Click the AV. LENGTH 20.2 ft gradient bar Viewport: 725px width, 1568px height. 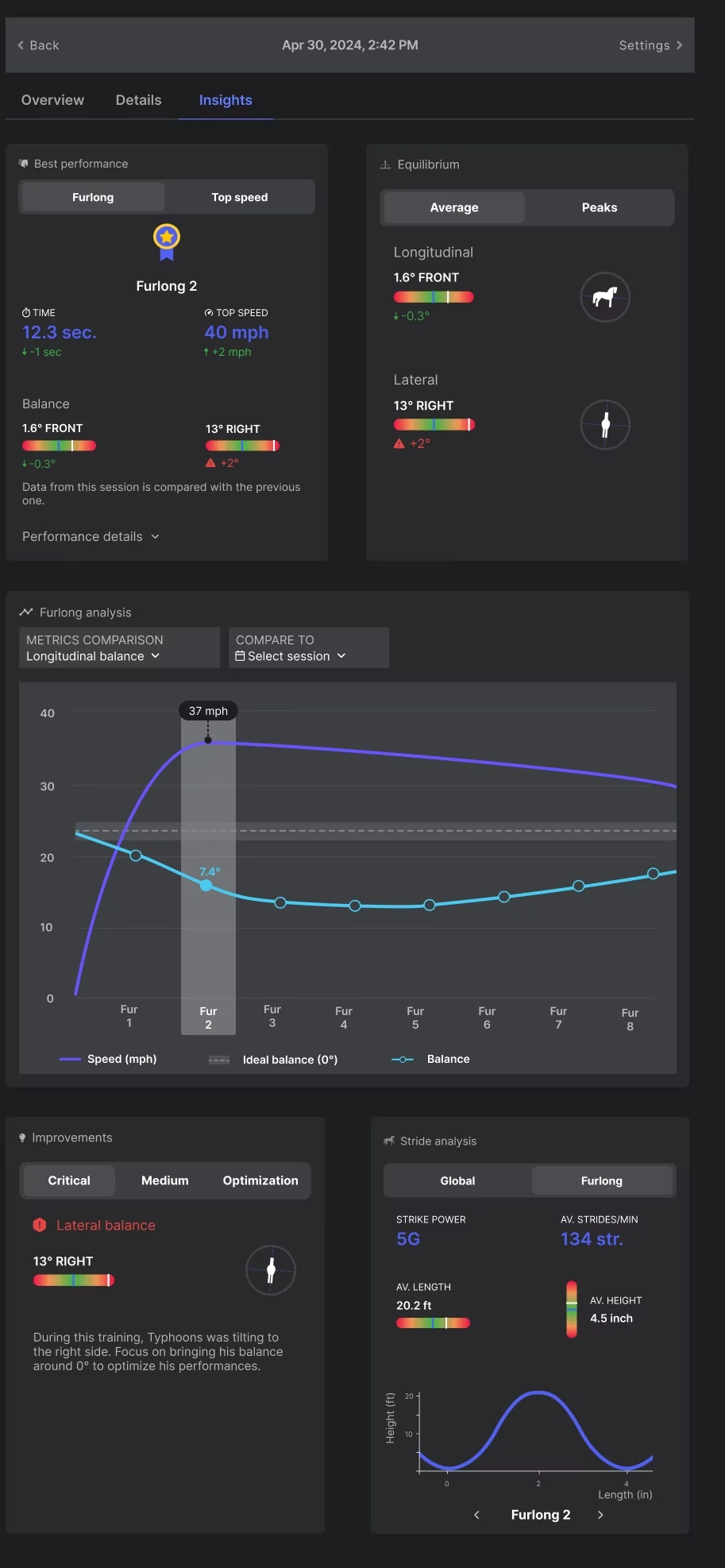pyautogui.click(x=433, y=1323)
